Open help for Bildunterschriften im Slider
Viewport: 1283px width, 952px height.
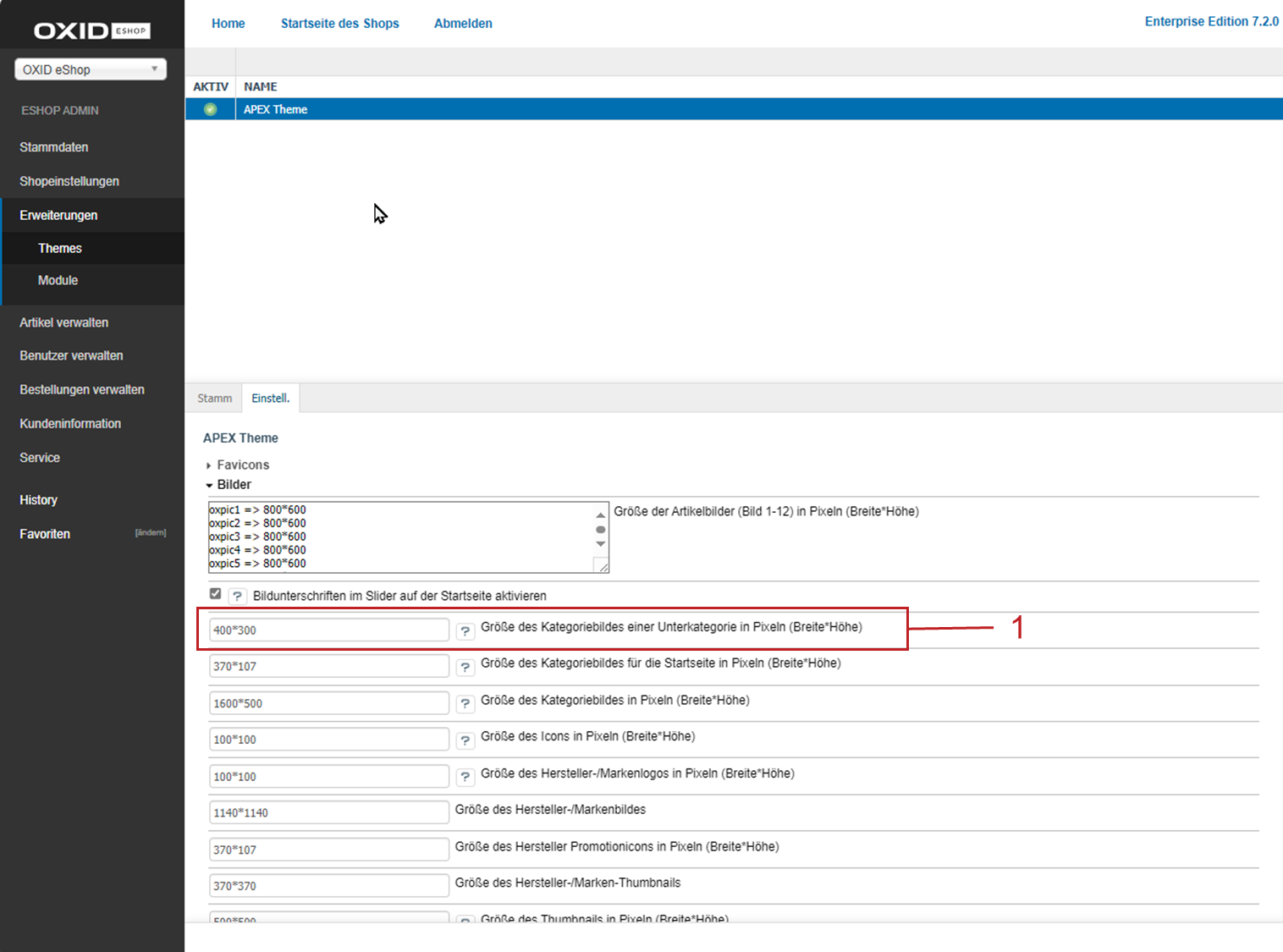[x=237, y=597]
